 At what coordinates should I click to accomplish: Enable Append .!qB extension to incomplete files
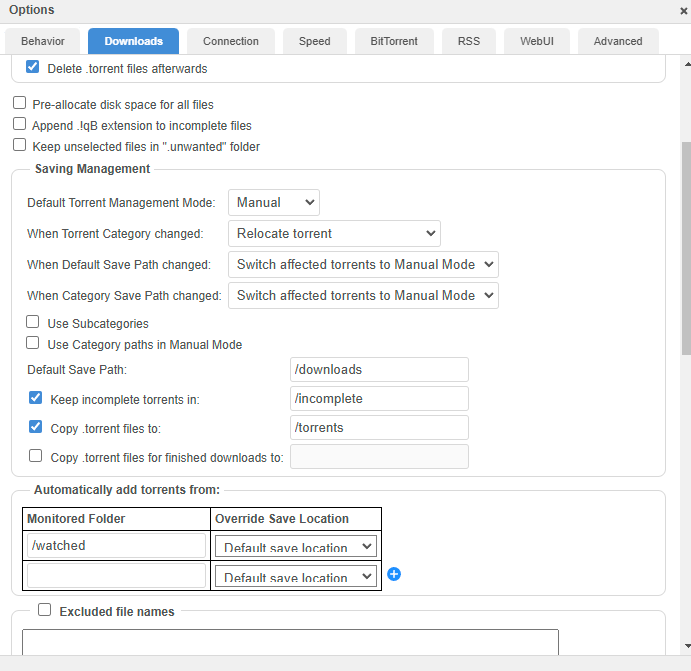tap(19, 124)
